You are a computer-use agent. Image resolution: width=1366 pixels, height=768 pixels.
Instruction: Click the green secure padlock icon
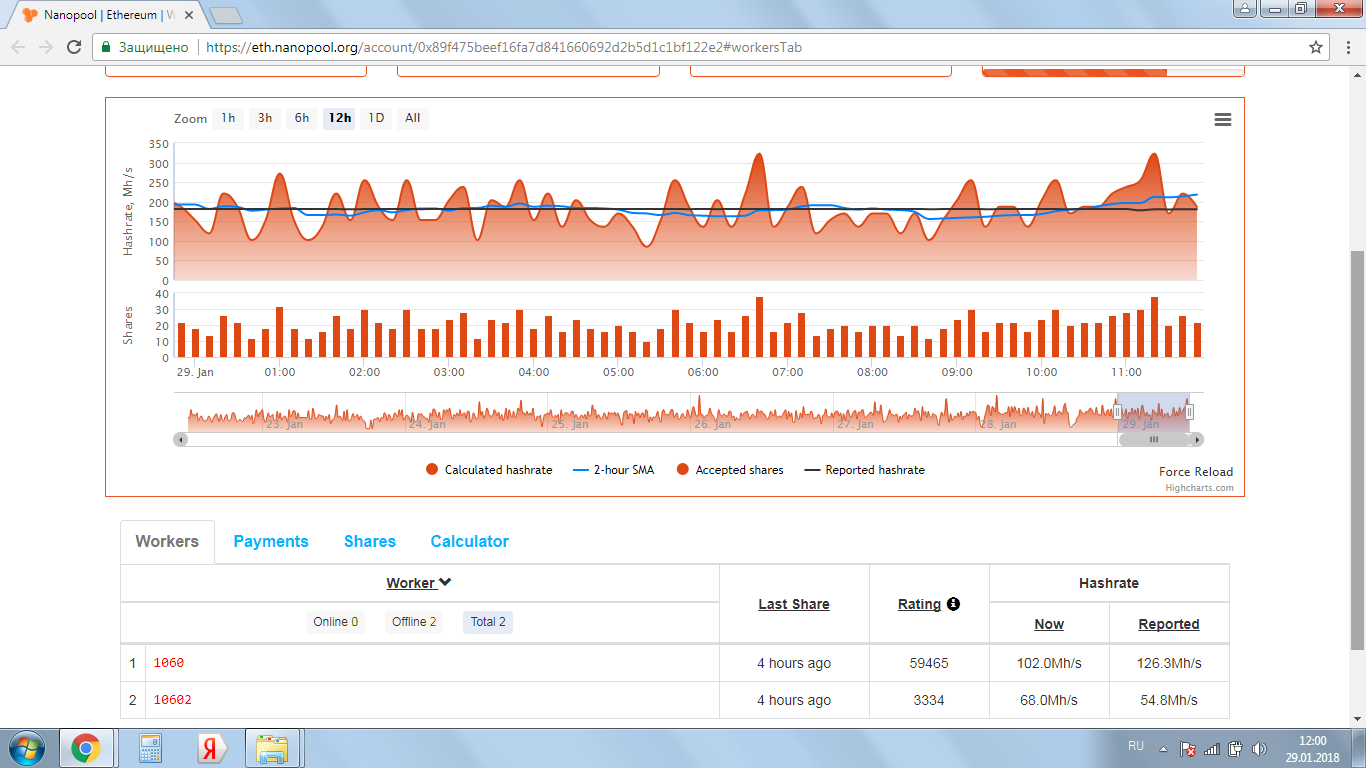pyautogui.click(x=105, y=47)
